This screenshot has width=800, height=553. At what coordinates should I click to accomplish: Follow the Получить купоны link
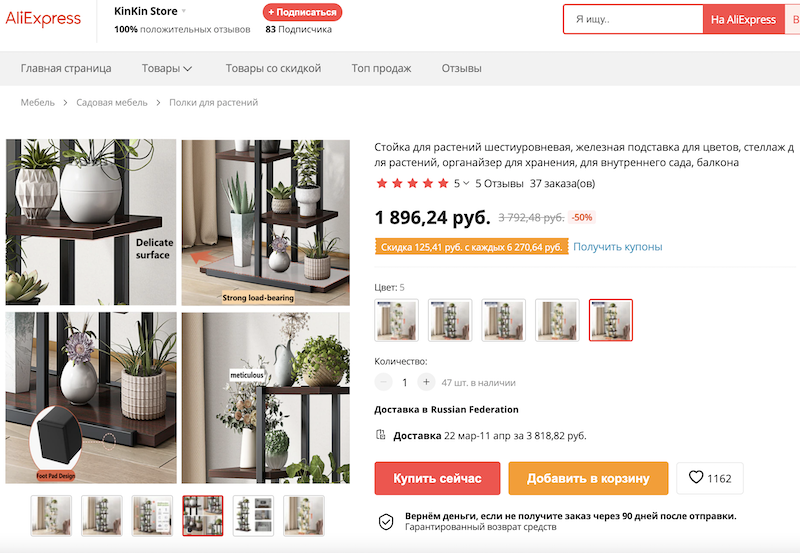pyautogui.click(x=617, y=247)
